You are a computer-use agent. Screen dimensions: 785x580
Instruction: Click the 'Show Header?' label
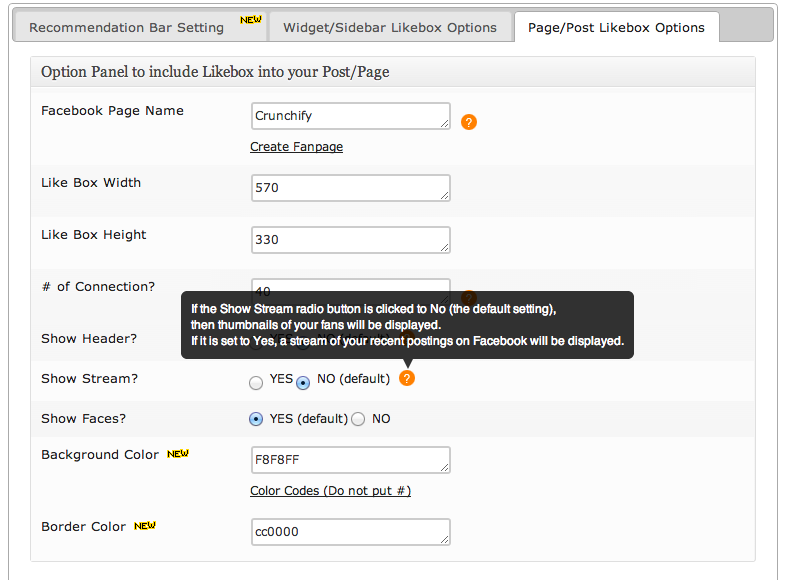89,339
